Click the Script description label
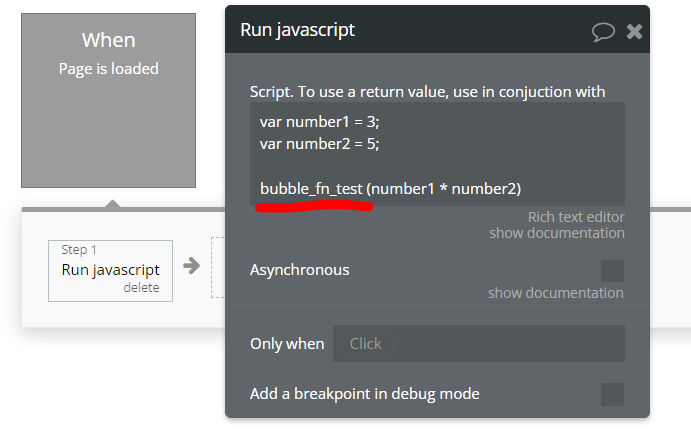 (x=427, y=92)
